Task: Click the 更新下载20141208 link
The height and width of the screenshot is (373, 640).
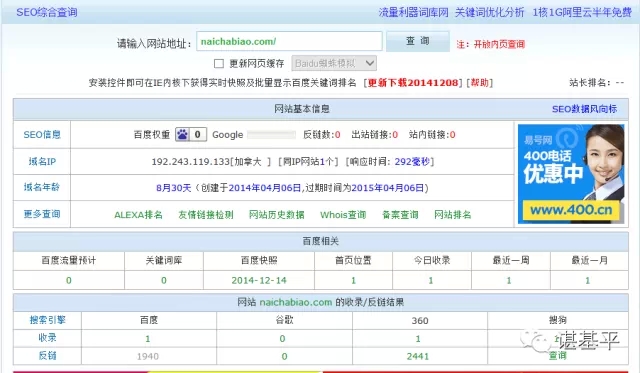Action: 413,83
